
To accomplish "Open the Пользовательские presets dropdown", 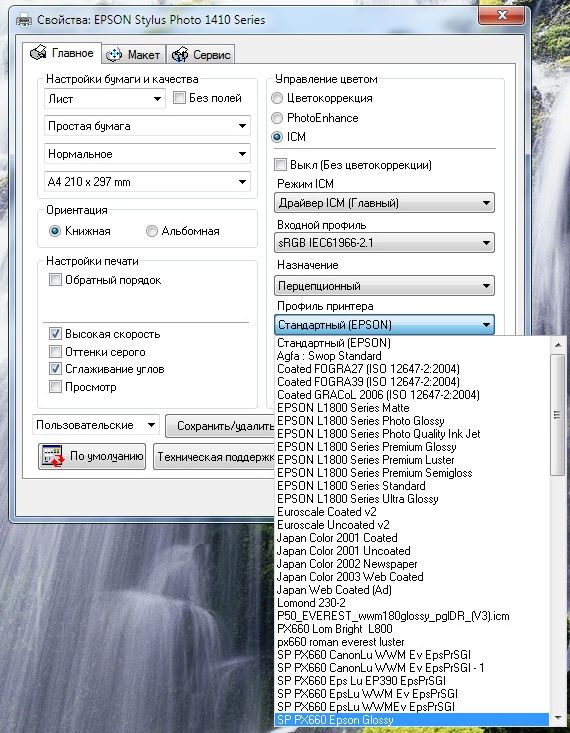I will 96,425.
